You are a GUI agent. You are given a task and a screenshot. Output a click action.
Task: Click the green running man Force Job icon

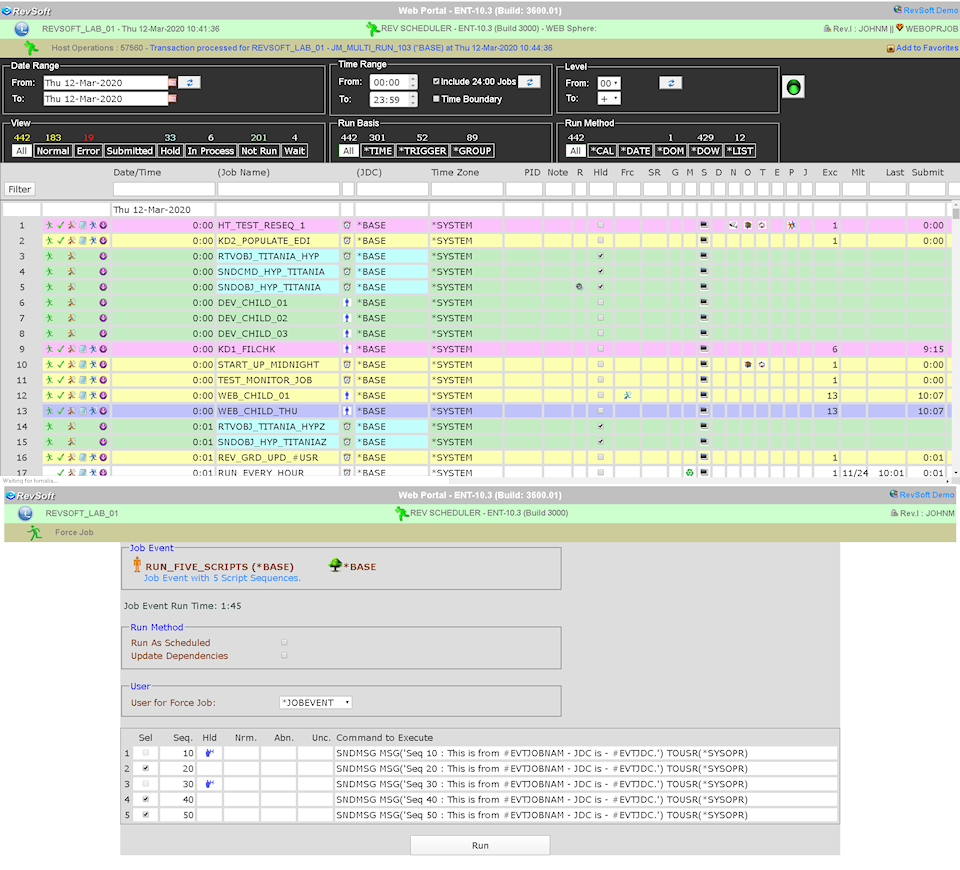[x=35, y=532]
